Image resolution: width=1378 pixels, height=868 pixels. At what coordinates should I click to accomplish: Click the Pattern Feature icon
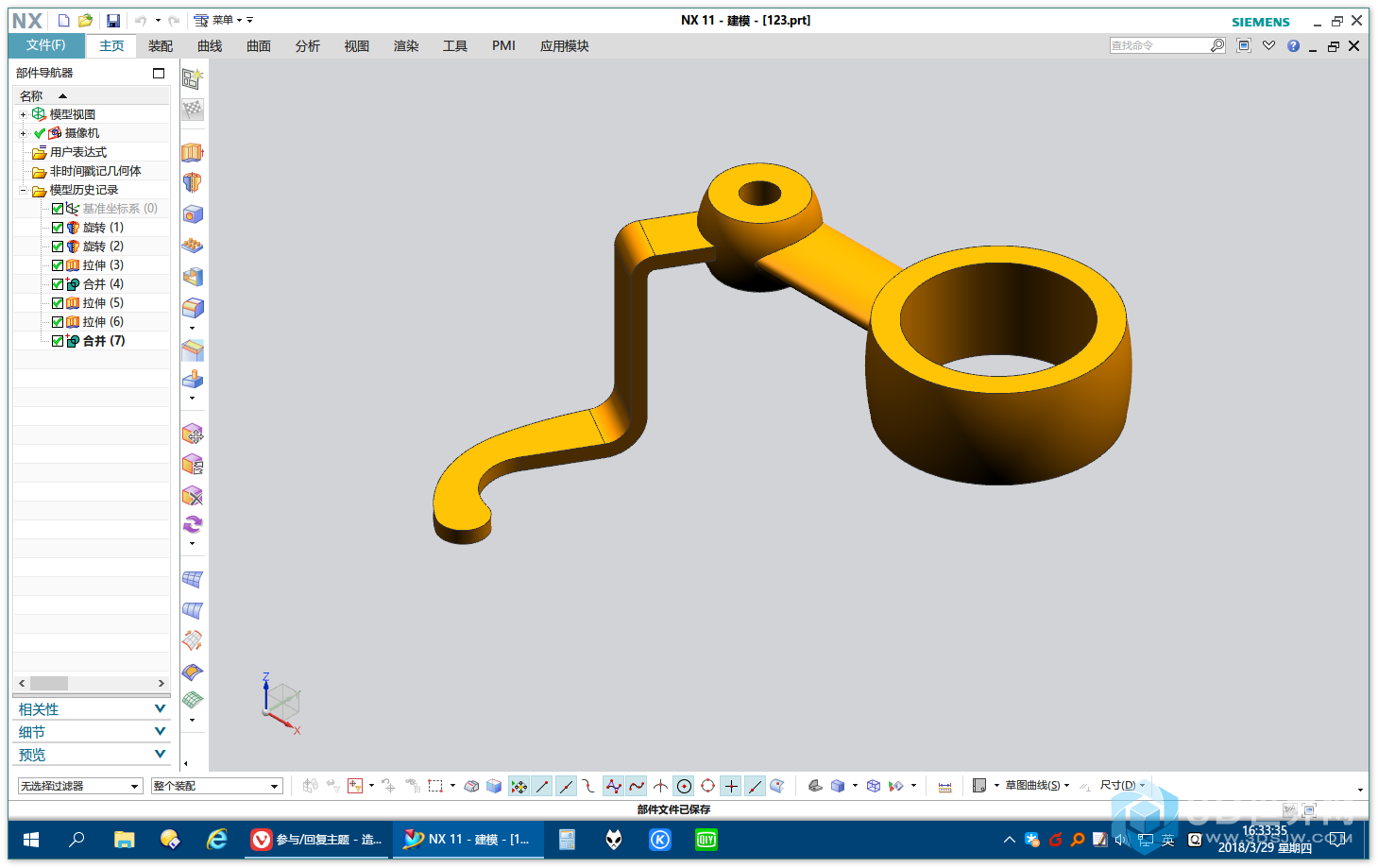coord(193,246)
